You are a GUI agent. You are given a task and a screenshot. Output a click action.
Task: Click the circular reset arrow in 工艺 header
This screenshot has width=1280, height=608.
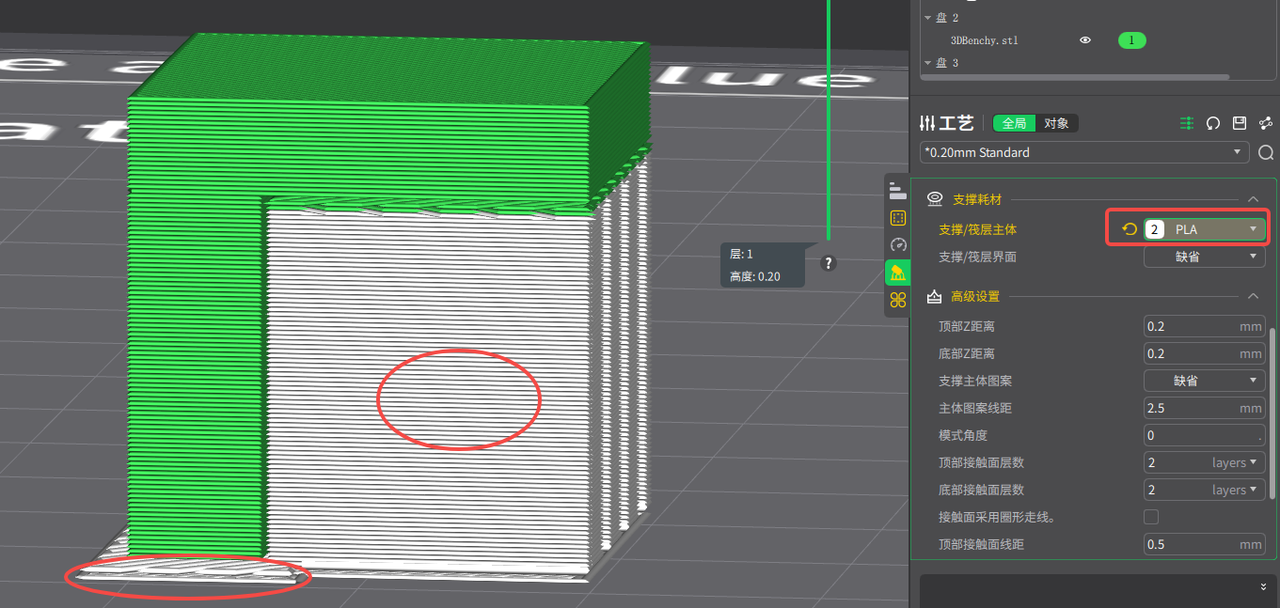tap(1213, 123)
